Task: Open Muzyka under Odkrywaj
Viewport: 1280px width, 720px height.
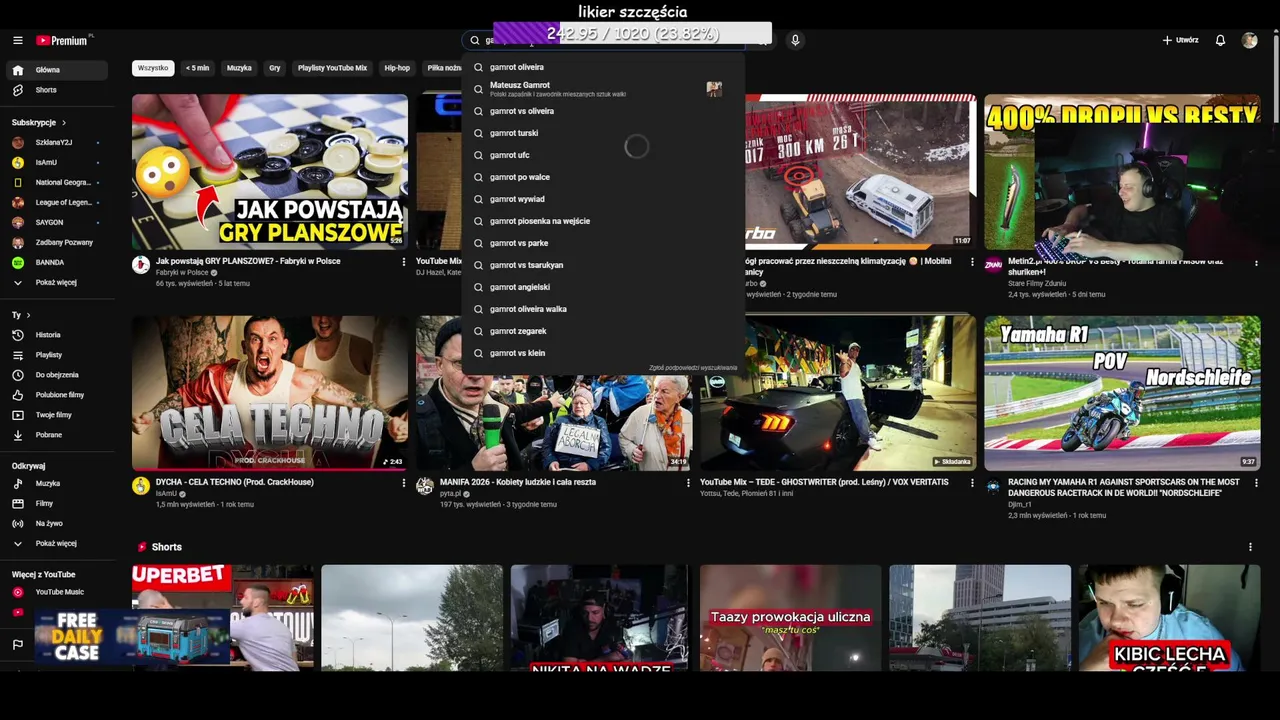Action: 56,483
